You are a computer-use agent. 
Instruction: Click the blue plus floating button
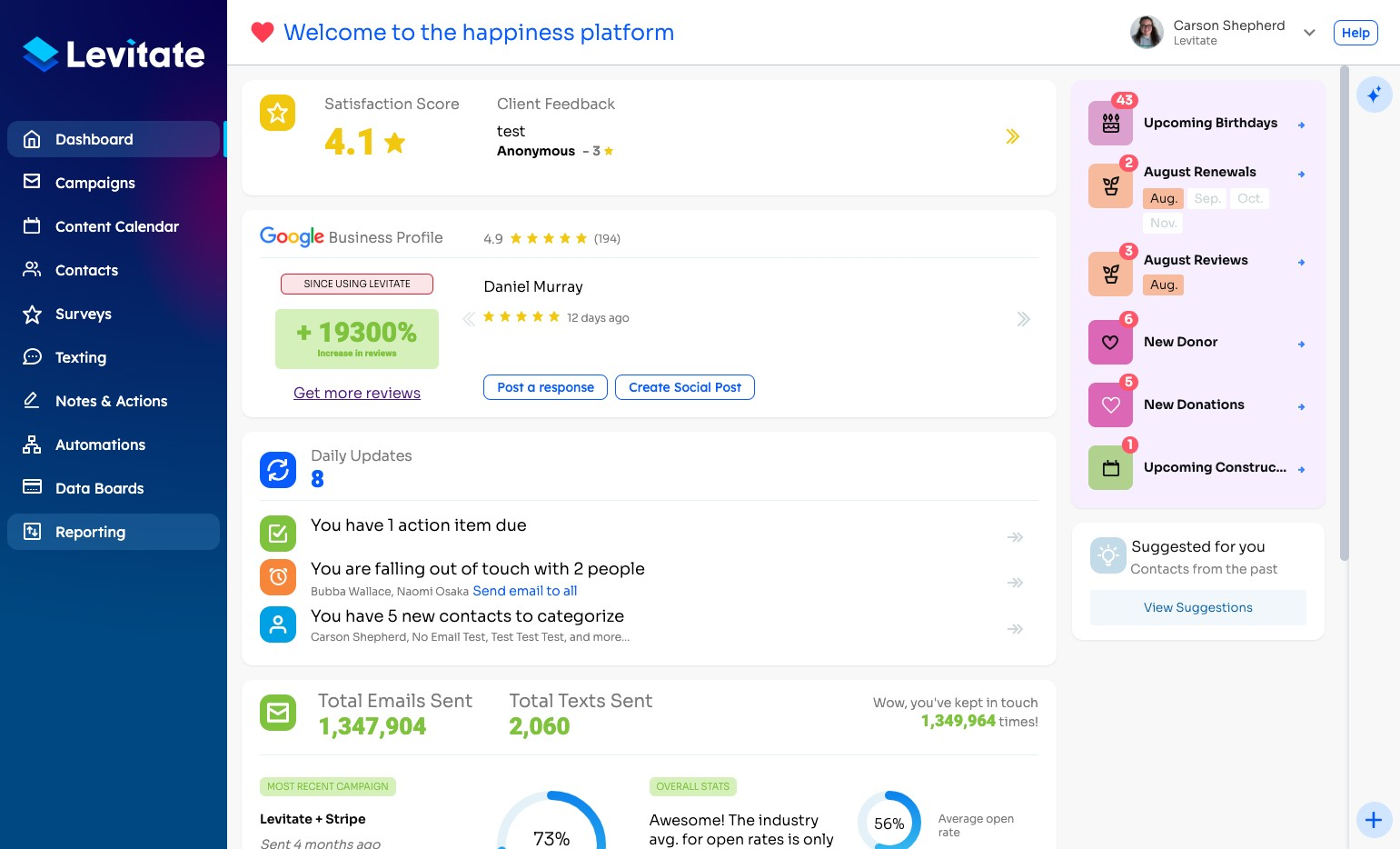coord(1374,820)
